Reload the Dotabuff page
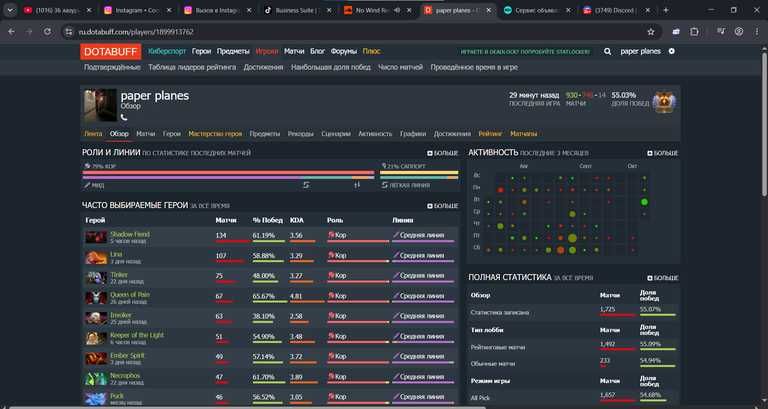 [x=47, y=31]
